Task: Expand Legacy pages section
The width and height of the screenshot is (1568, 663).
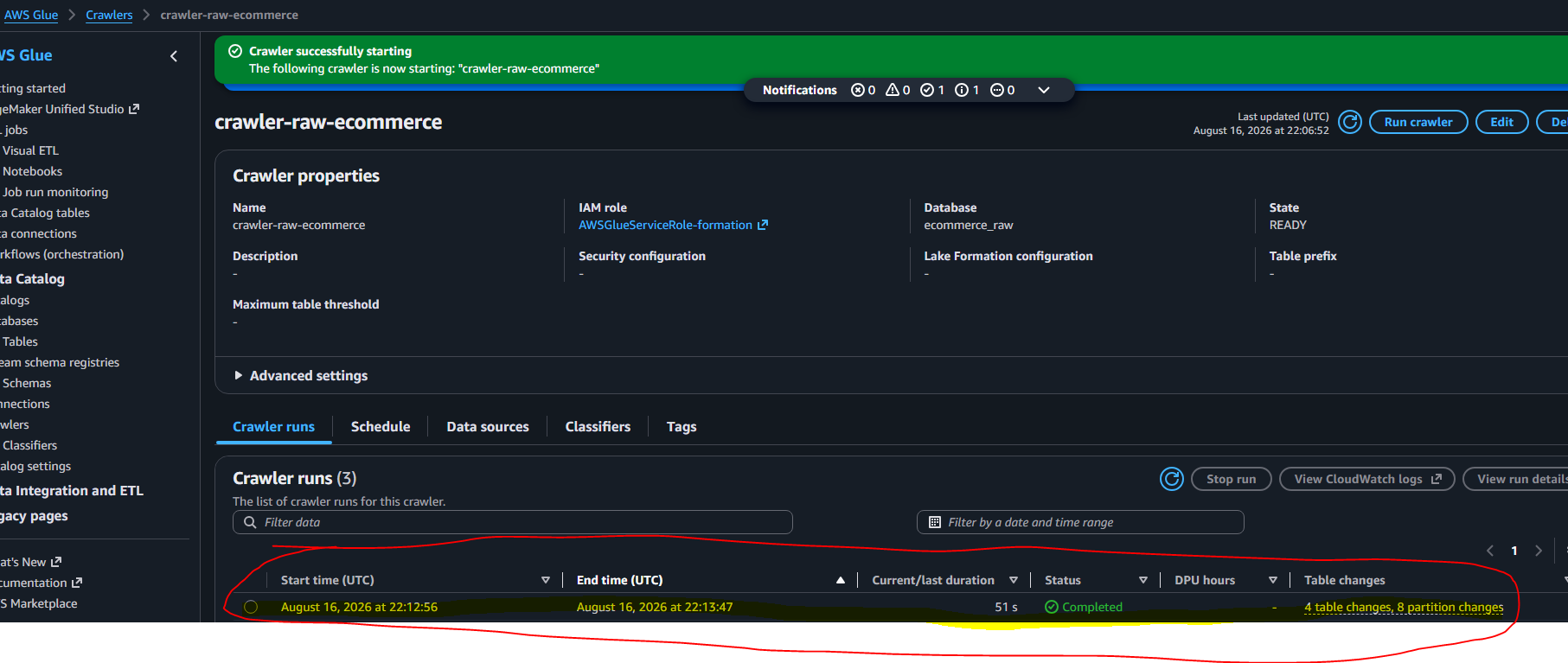Action: coord(34,515)
